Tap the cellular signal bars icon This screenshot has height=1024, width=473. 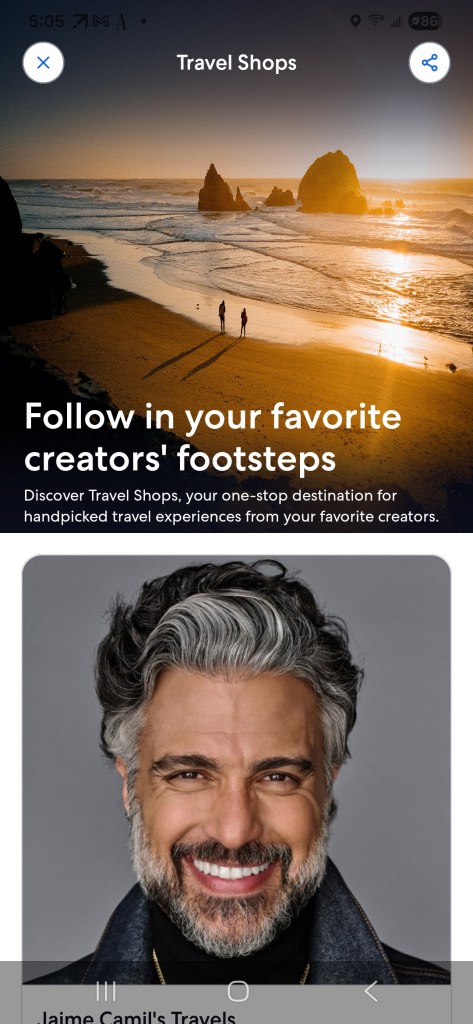point(395,22)
